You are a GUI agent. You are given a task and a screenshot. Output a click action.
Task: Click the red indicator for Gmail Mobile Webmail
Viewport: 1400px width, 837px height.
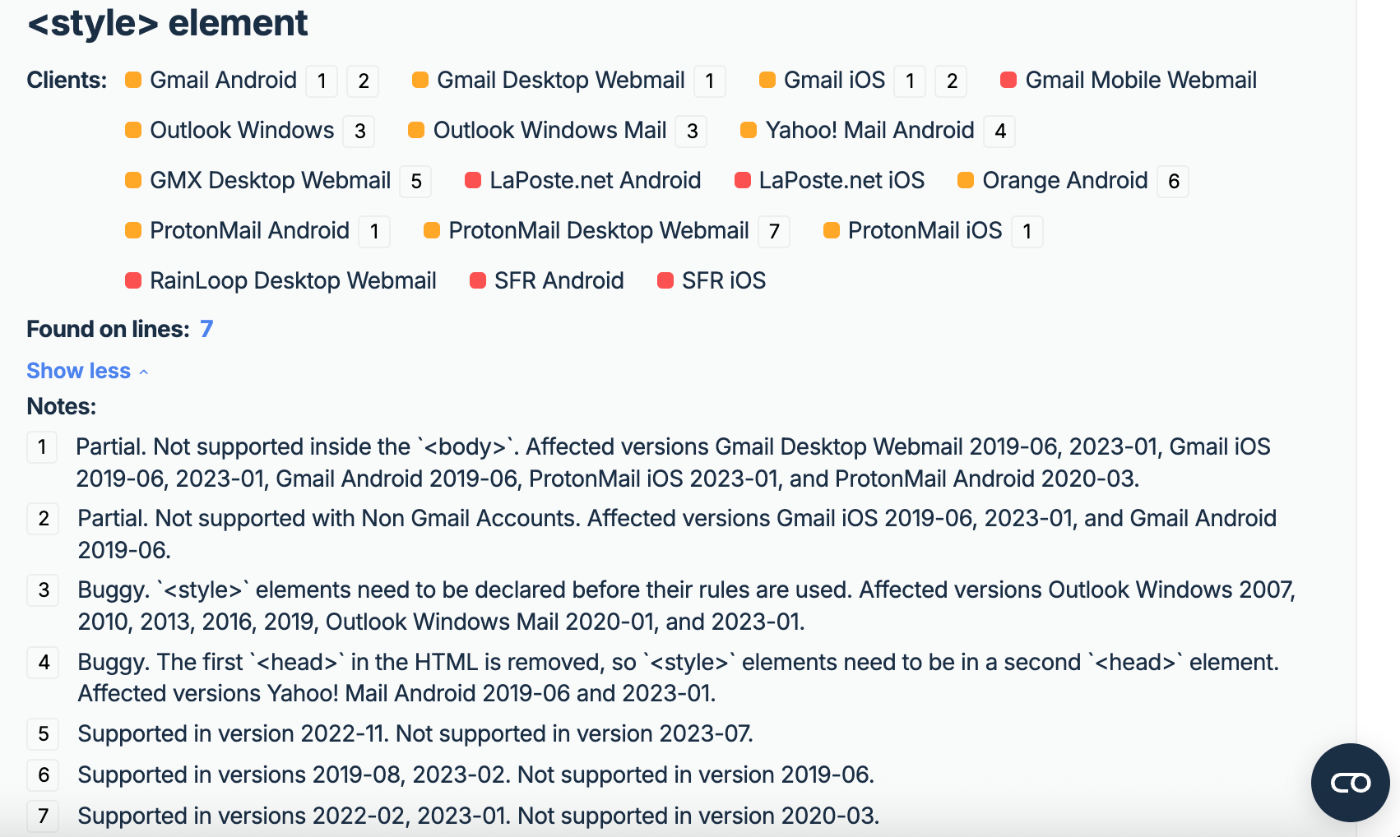point(1008,80)
